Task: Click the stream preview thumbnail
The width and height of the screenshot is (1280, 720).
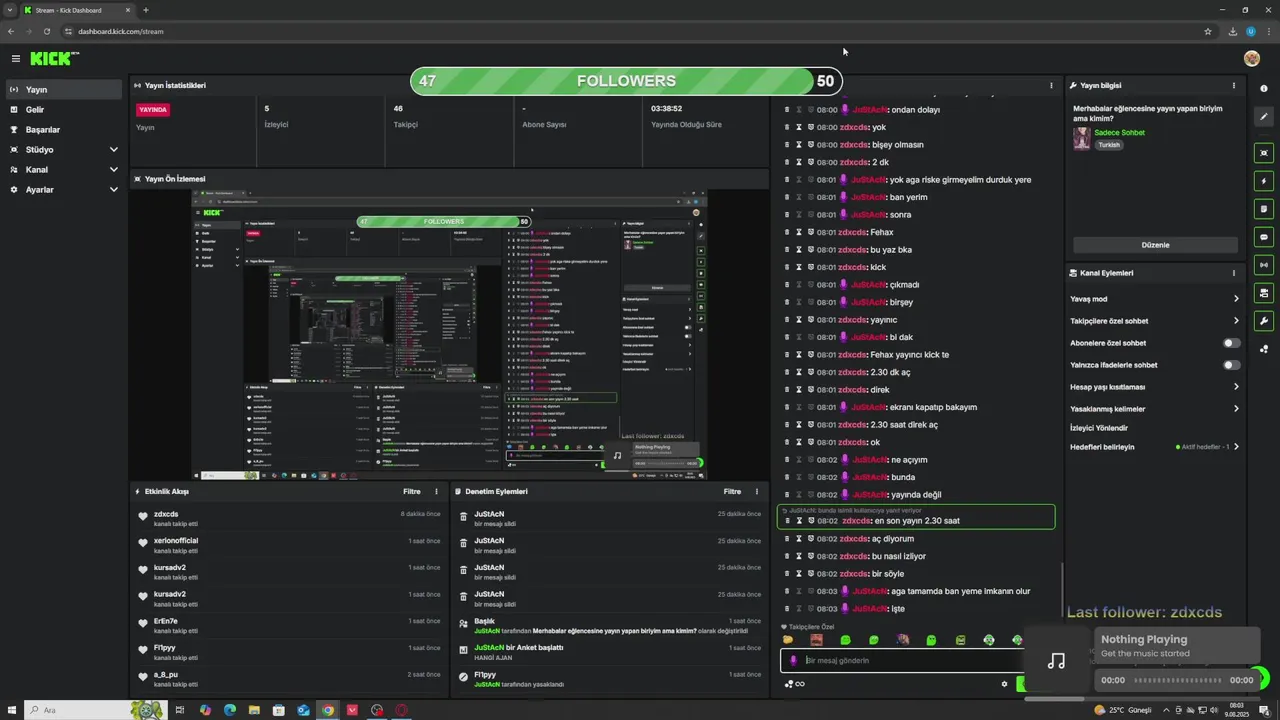Action: coord(449,335)
